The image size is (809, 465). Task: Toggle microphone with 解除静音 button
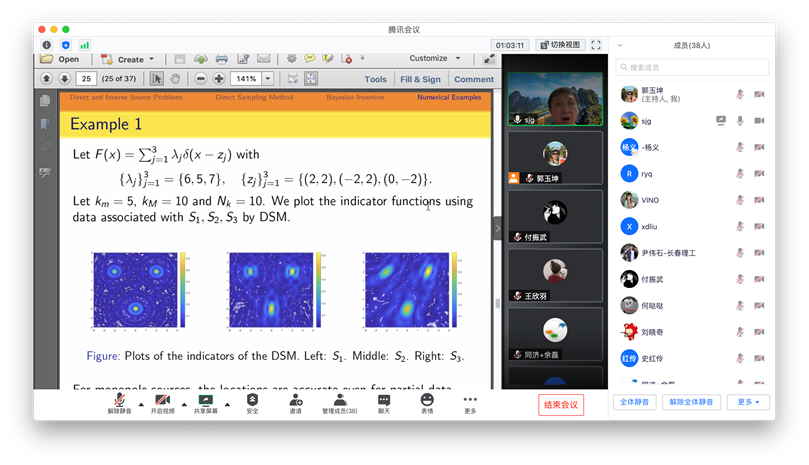pyautogui.click(x=119, y=402)
